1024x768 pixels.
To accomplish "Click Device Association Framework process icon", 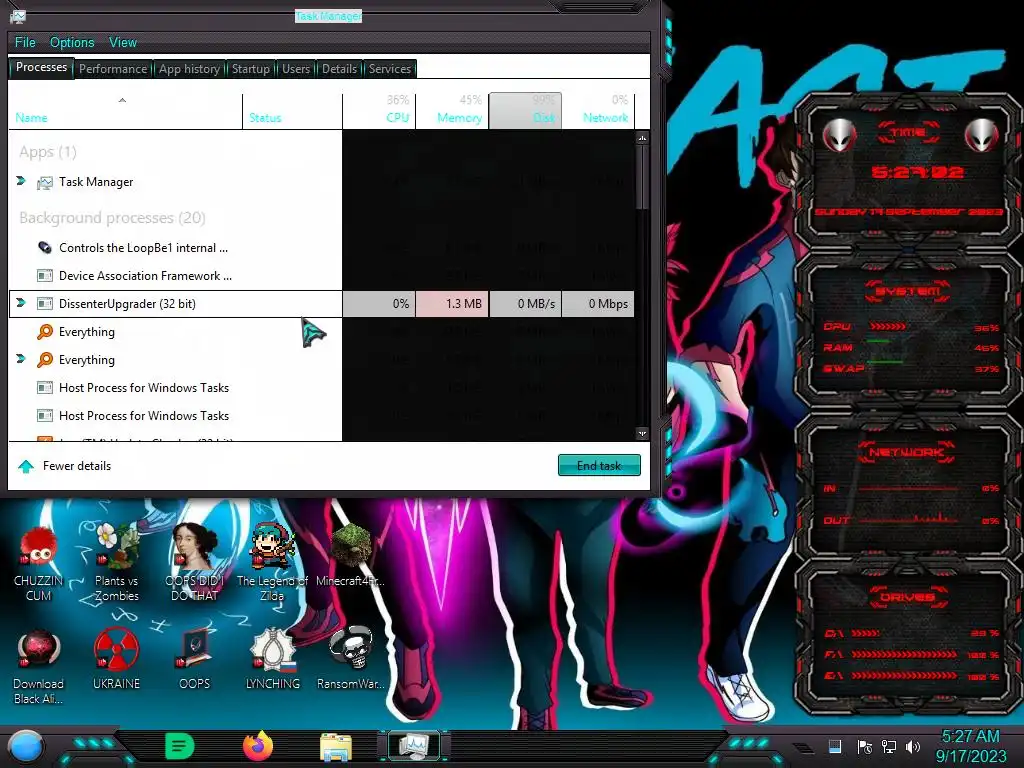I will pyautogui.click(x=45, y=276).
